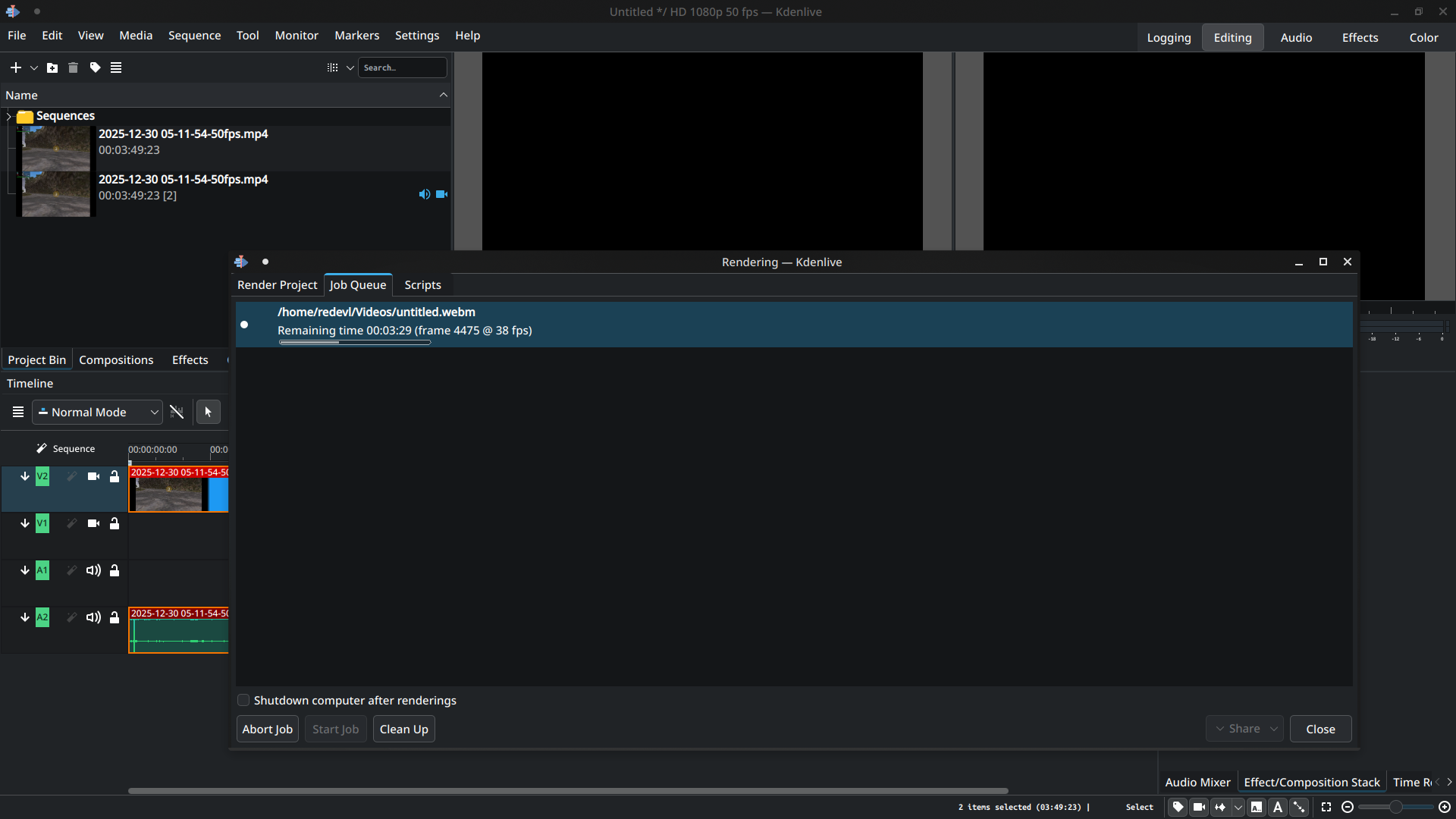Lock the V2 video track
Viewport: 1456px width, 819px height.
pos(115,476)
